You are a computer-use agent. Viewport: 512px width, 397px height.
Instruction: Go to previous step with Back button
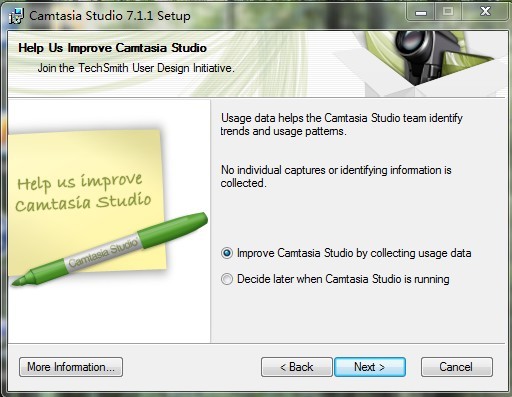coord(297,367)
